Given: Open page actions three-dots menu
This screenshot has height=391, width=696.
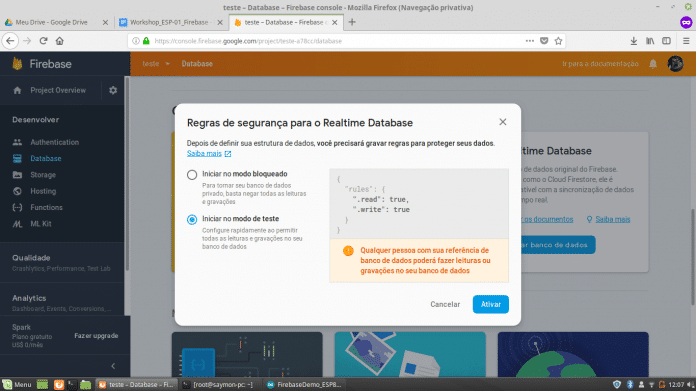Looking at the screenshot, I should (530, 41).
